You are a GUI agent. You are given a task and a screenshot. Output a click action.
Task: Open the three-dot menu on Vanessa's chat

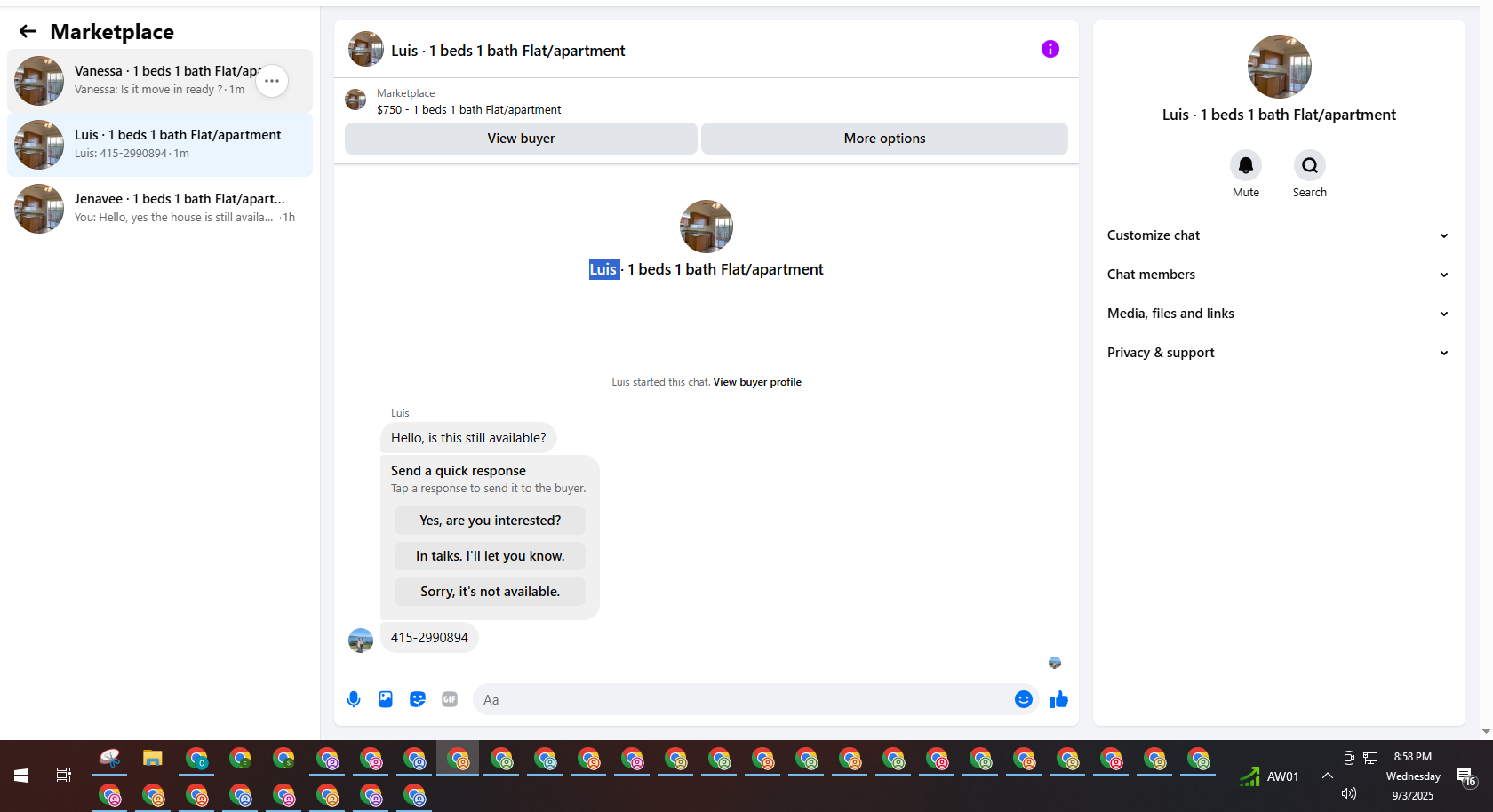272,81
